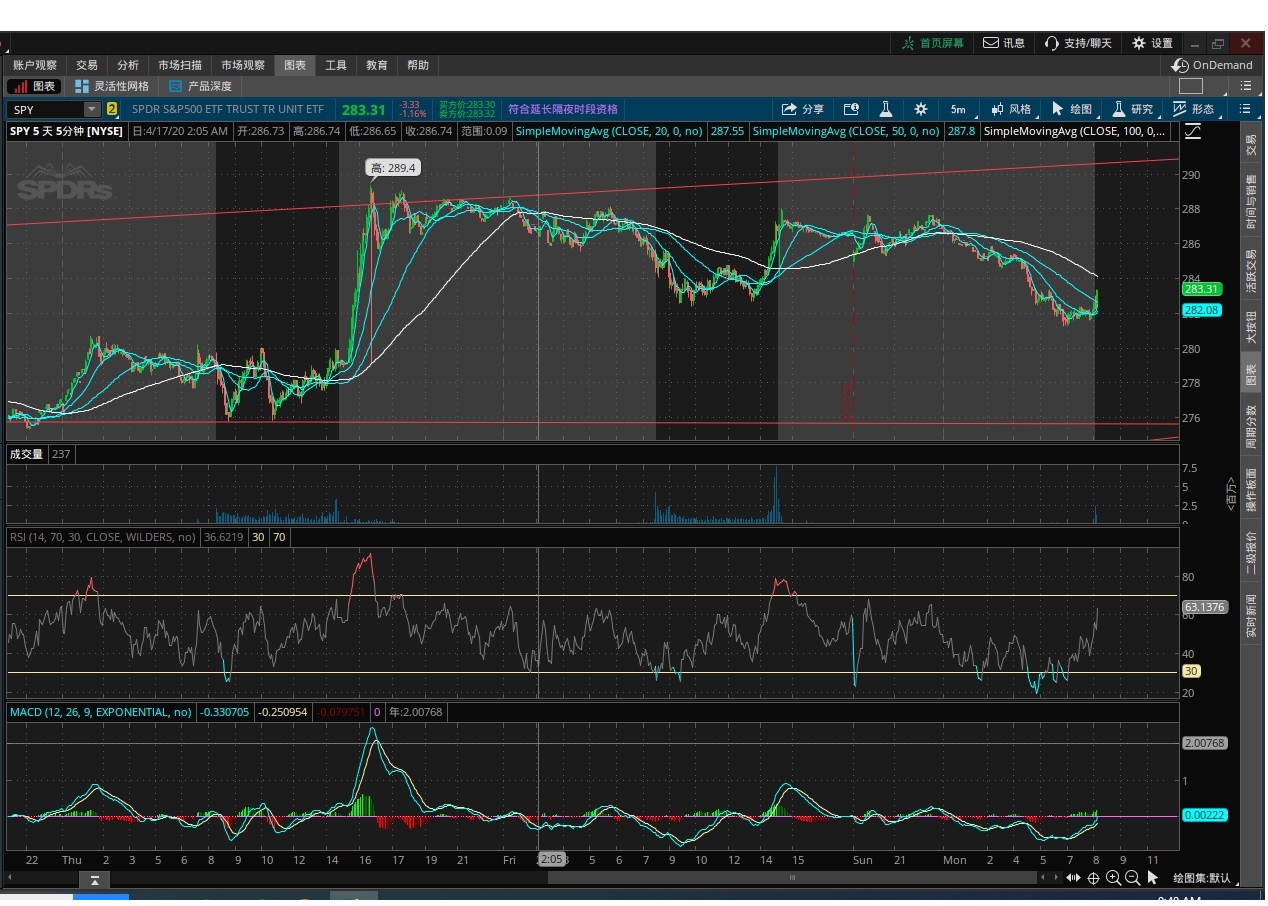Change 5m timeframe selector

pos(958,109)
